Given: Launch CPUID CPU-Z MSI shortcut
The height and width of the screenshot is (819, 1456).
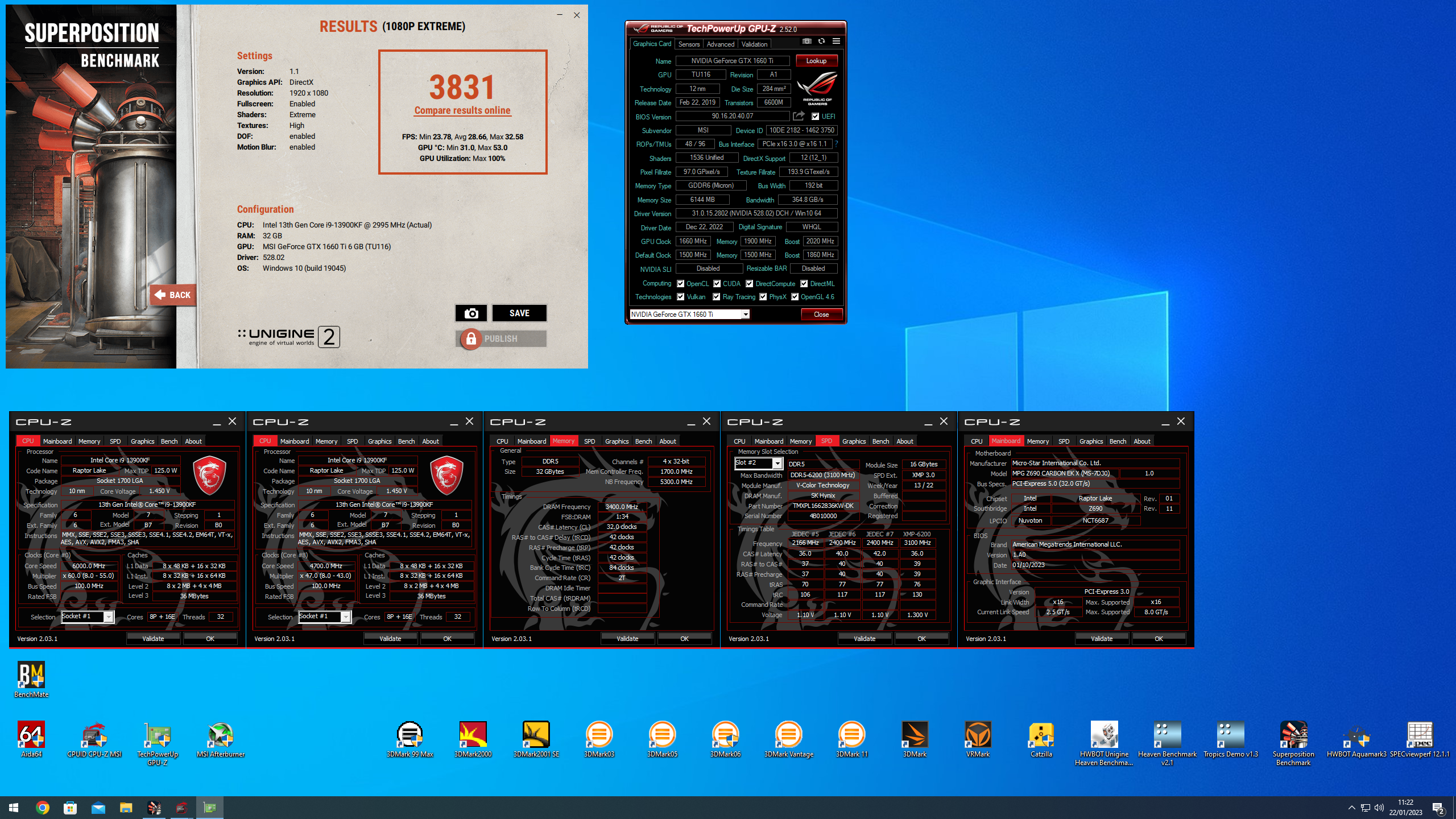Looking at the screenshot, I should [x=94, y=739].
